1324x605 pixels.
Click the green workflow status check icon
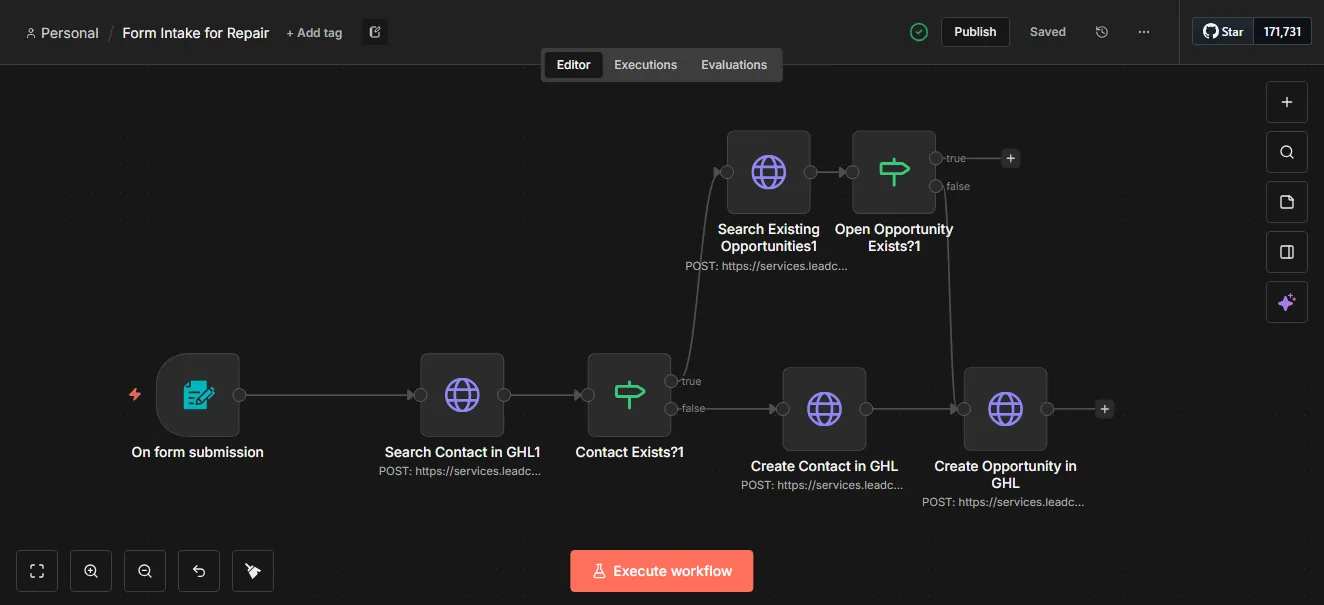pos(919,32)
